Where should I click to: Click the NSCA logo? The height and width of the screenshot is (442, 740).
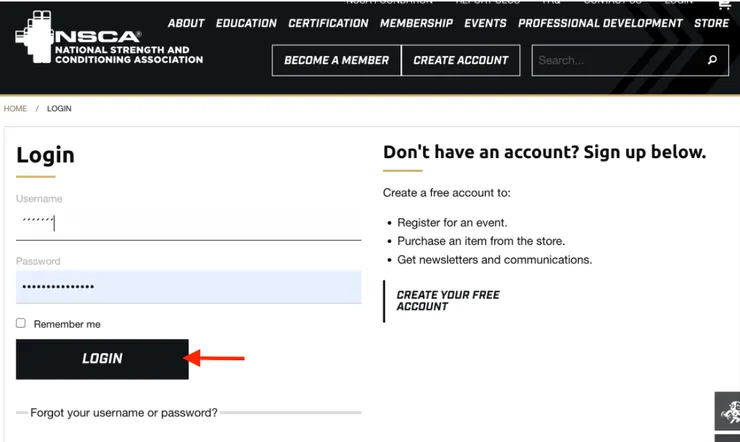[x=108, y=40]
